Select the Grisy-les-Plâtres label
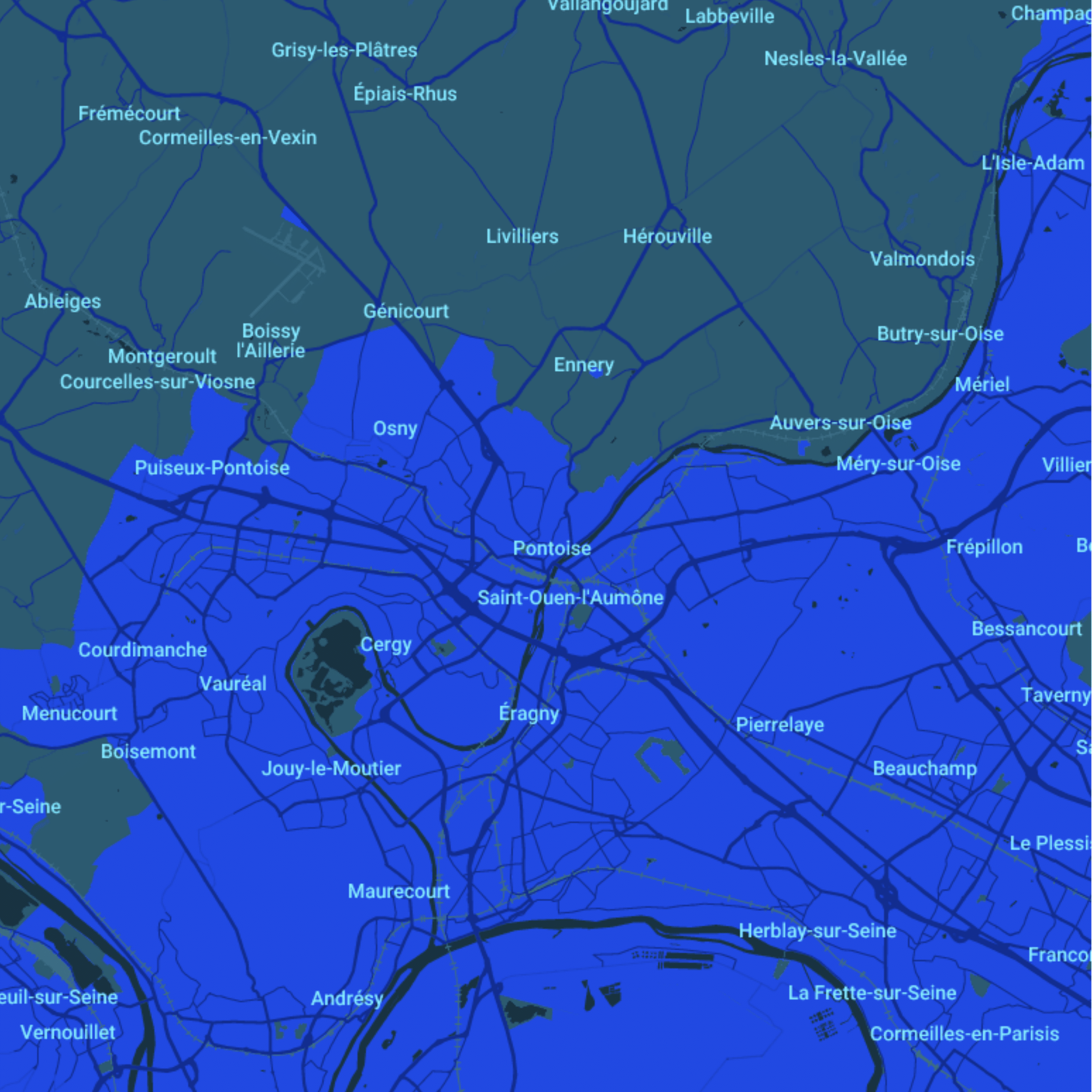Viewport: 1092px width, 1092px height. (x=344, y=50)
